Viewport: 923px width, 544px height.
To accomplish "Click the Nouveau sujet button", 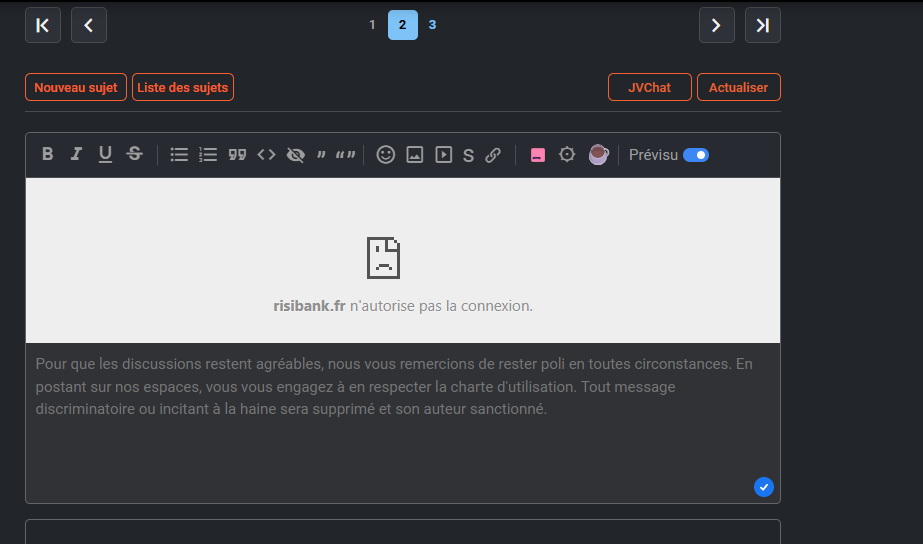I will 76,87.
